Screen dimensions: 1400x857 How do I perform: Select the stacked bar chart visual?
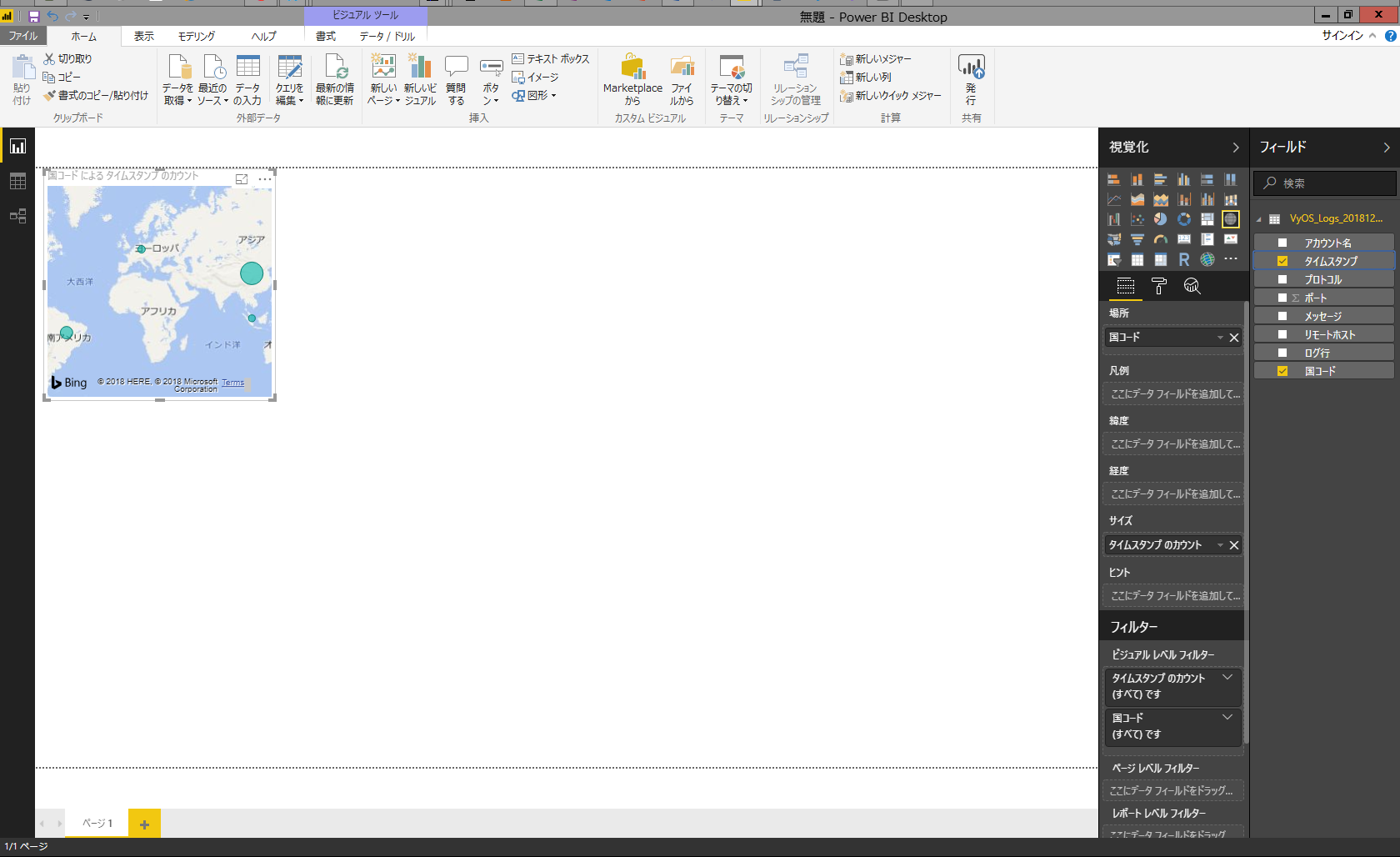coord(1114,179)
